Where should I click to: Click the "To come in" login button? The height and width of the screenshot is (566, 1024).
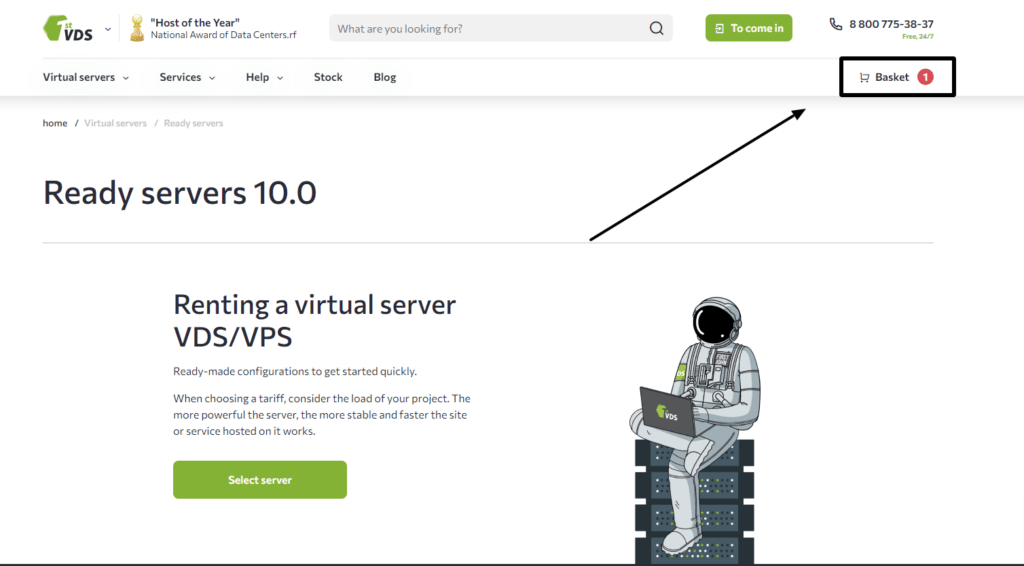[x=748, y=28]
